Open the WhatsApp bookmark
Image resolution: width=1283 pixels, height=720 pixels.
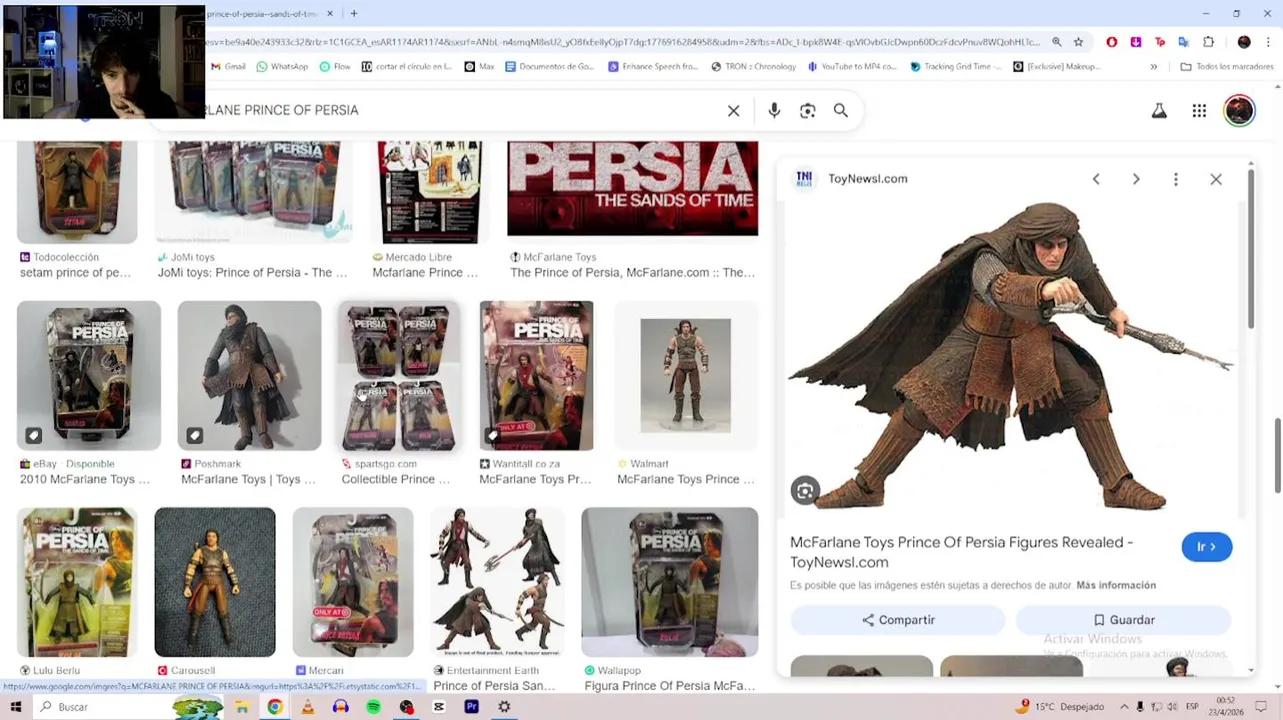[x=282, y=67]
